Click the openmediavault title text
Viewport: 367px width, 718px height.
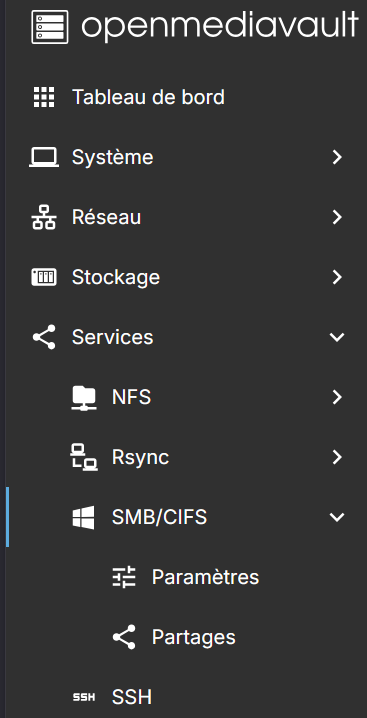(x=220, y=26)
